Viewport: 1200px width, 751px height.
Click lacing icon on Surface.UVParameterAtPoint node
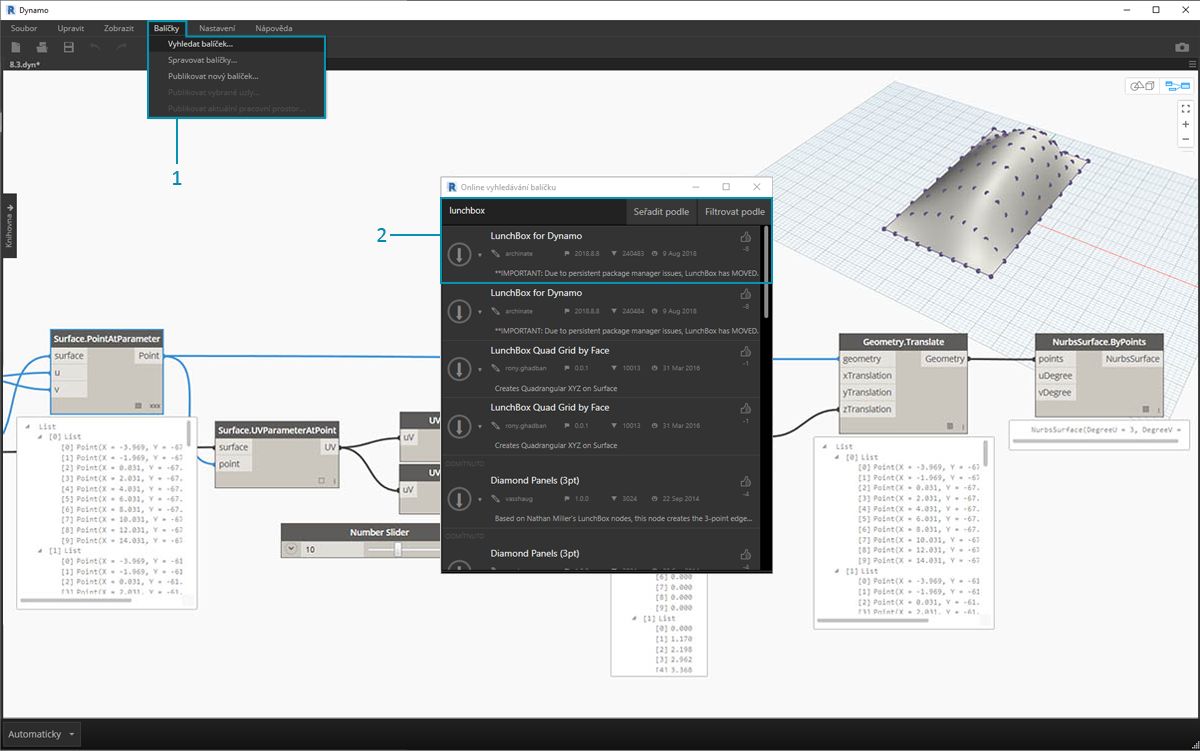click(335, 481)
